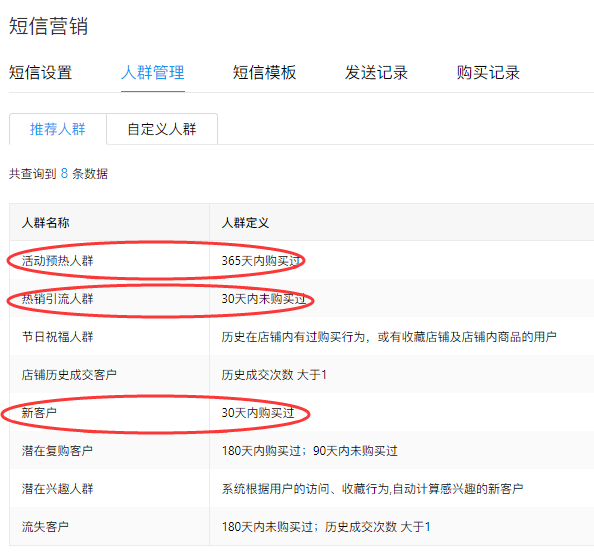Click the 人群定义 column header

(x=245, y=222)
